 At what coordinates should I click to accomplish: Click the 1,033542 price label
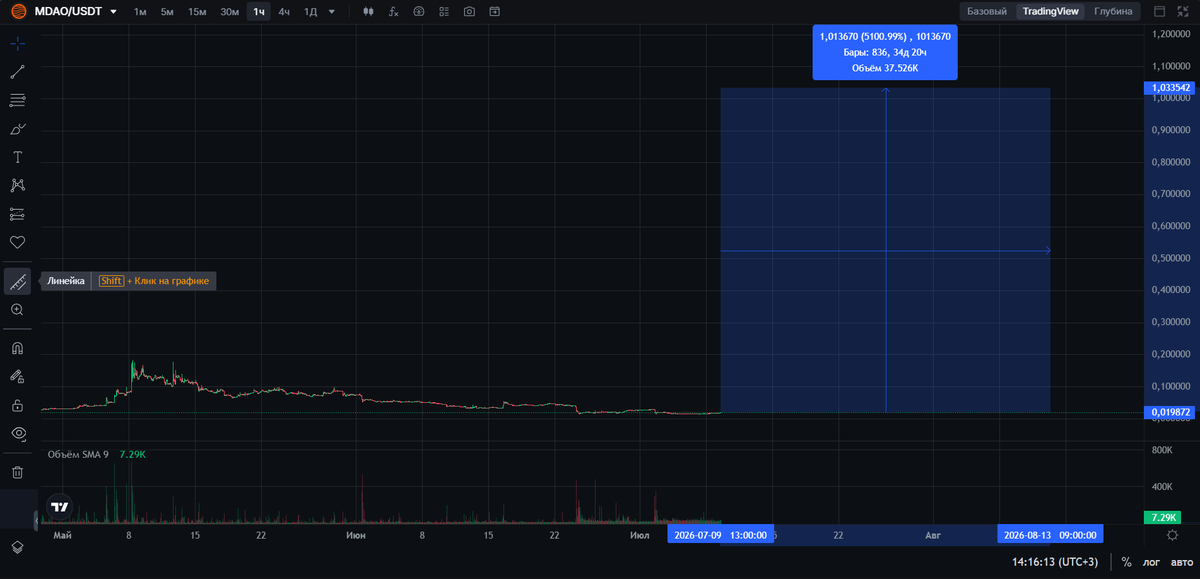pos(1172,88)
